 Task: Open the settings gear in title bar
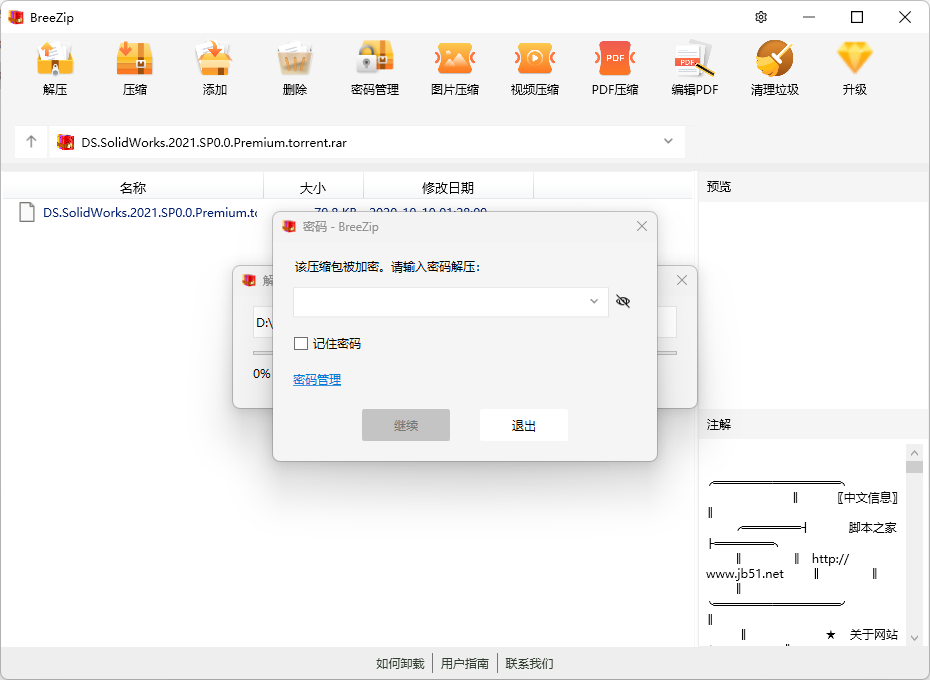click(761, 17)
